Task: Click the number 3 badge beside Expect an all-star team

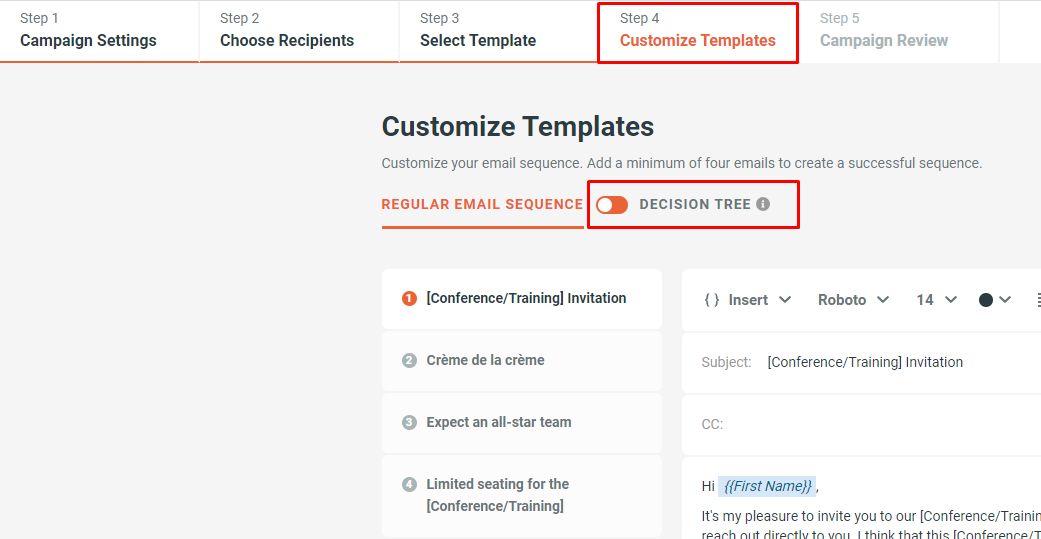Action: (409, 422)
